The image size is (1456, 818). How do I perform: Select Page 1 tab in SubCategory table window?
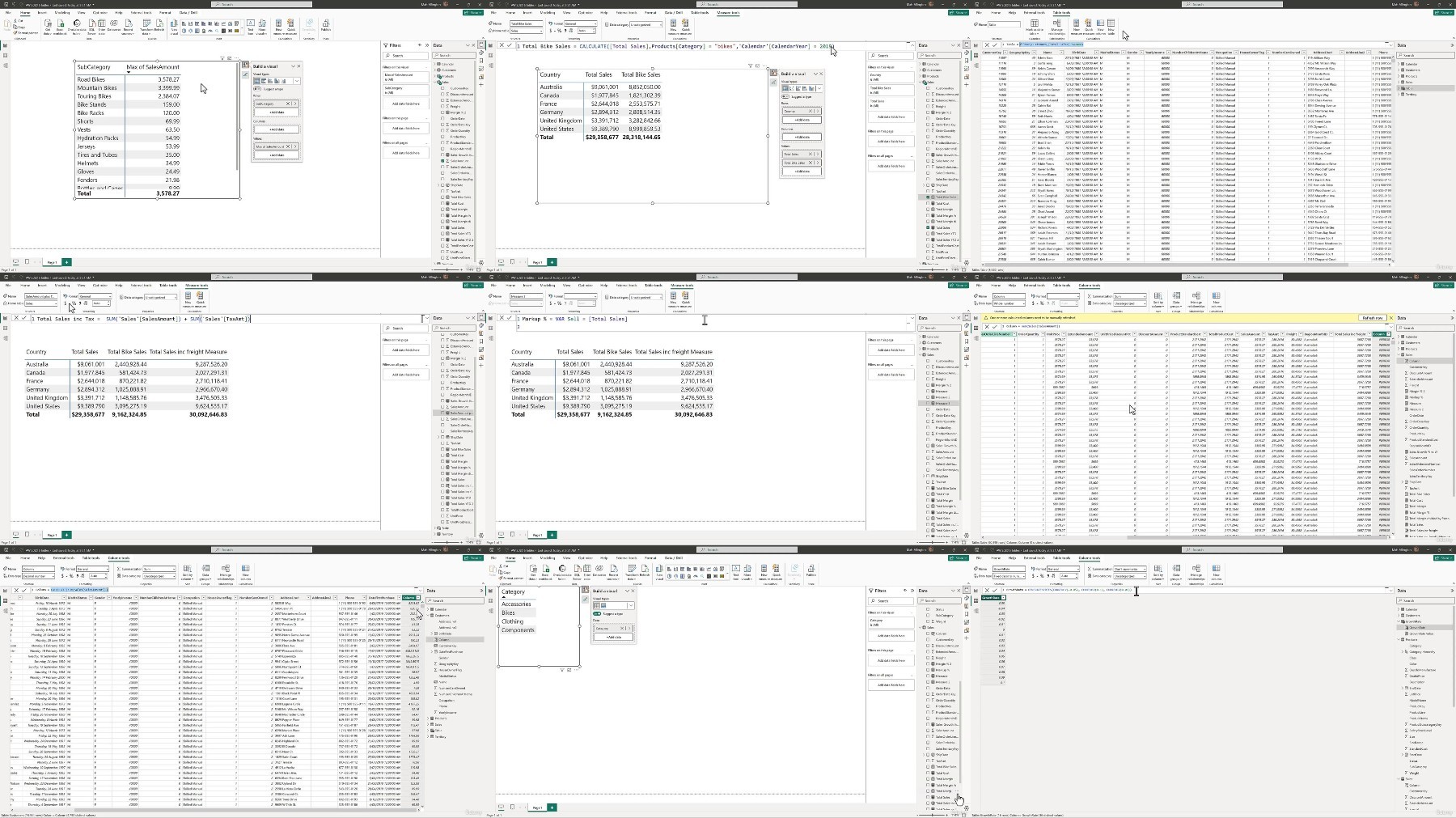52,262
